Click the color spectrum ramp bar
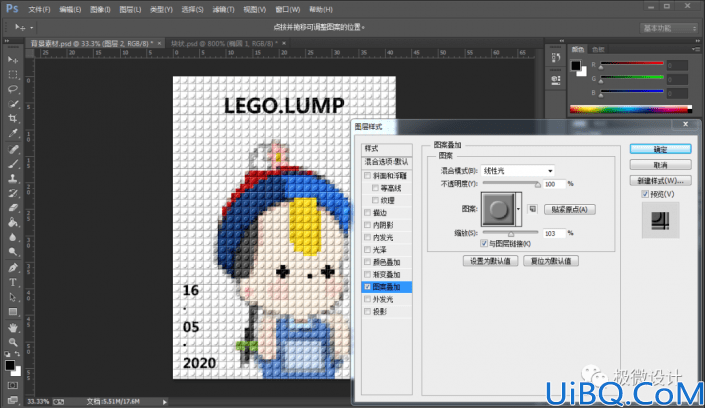Viewport: 705px width, 408px height. 631,109
